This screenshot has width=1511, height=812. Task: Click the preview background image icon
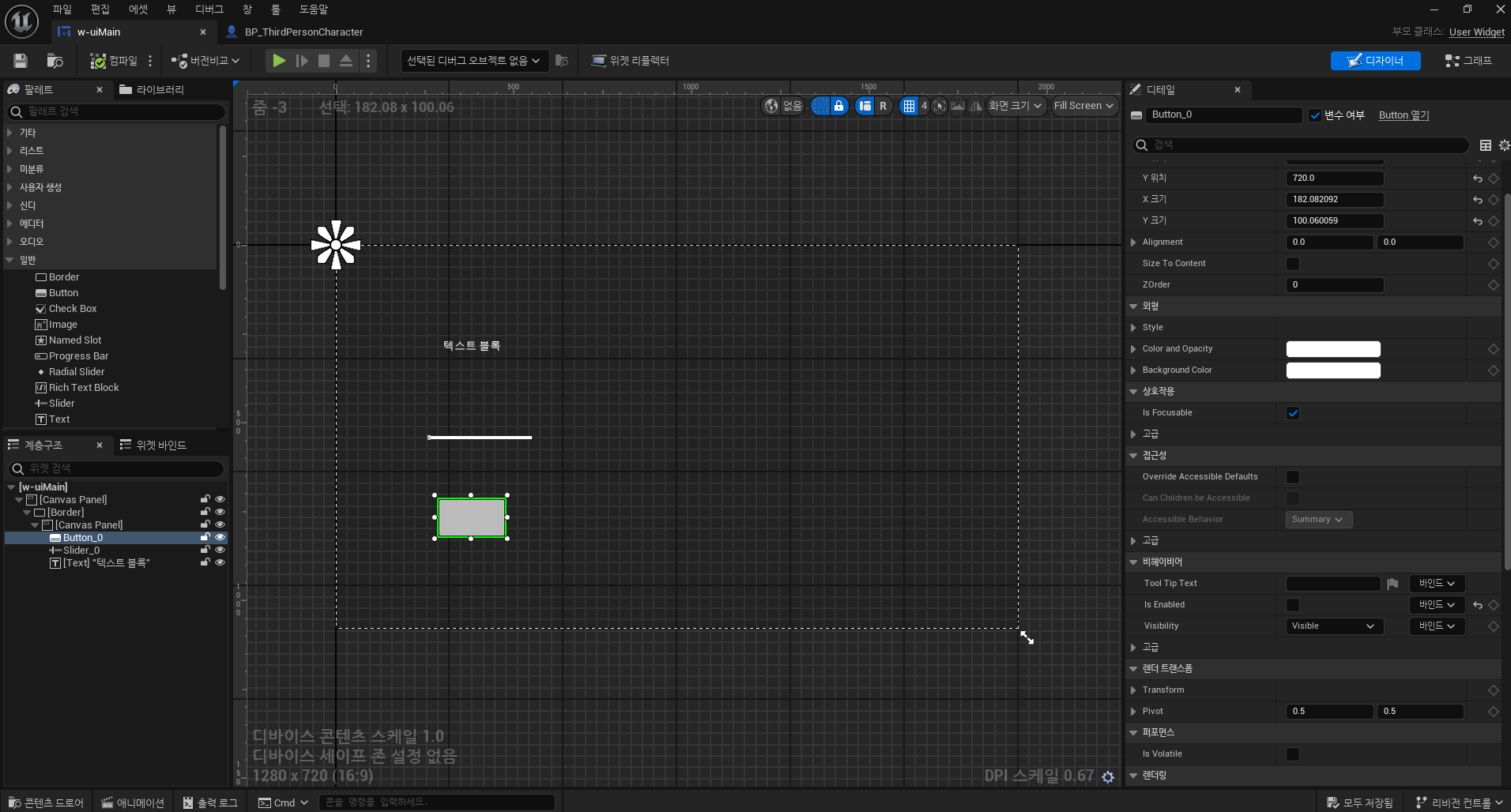point(958,106)
